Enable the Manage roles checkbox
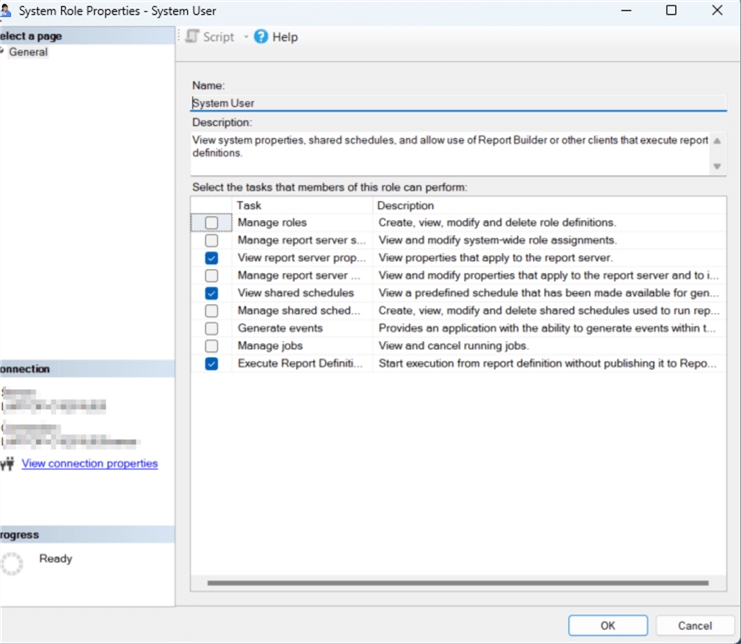Viewport: 741px width, 644px height. [x=211, y=223]
